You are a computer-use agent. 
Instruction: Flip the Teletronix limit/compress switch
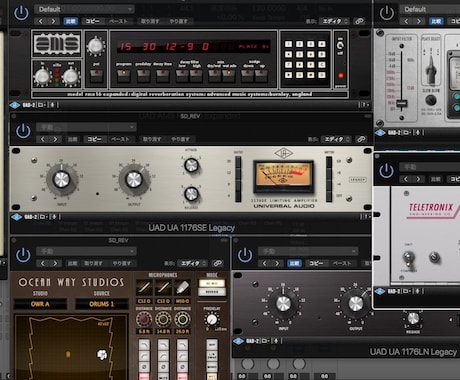(x=408, y=258)
